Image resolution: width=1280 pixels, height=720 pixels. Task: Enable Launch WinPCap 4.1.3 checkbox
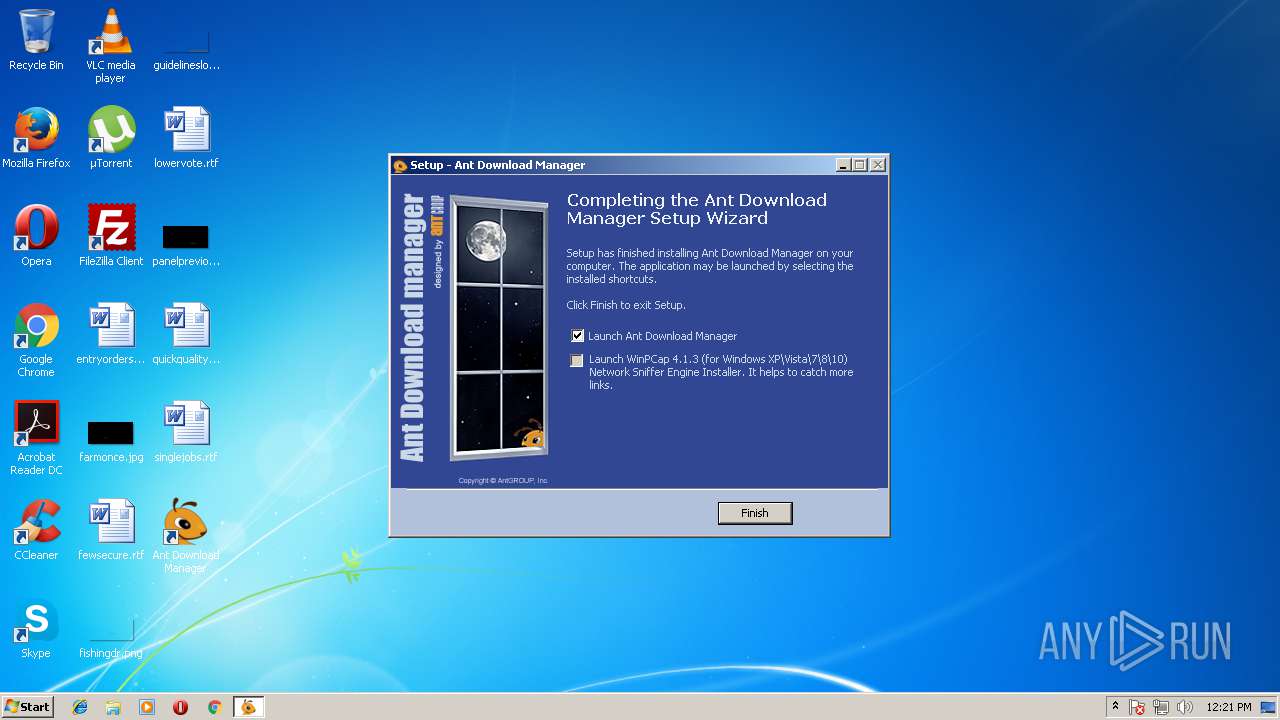pyautogui.click(x=577, y=360)
